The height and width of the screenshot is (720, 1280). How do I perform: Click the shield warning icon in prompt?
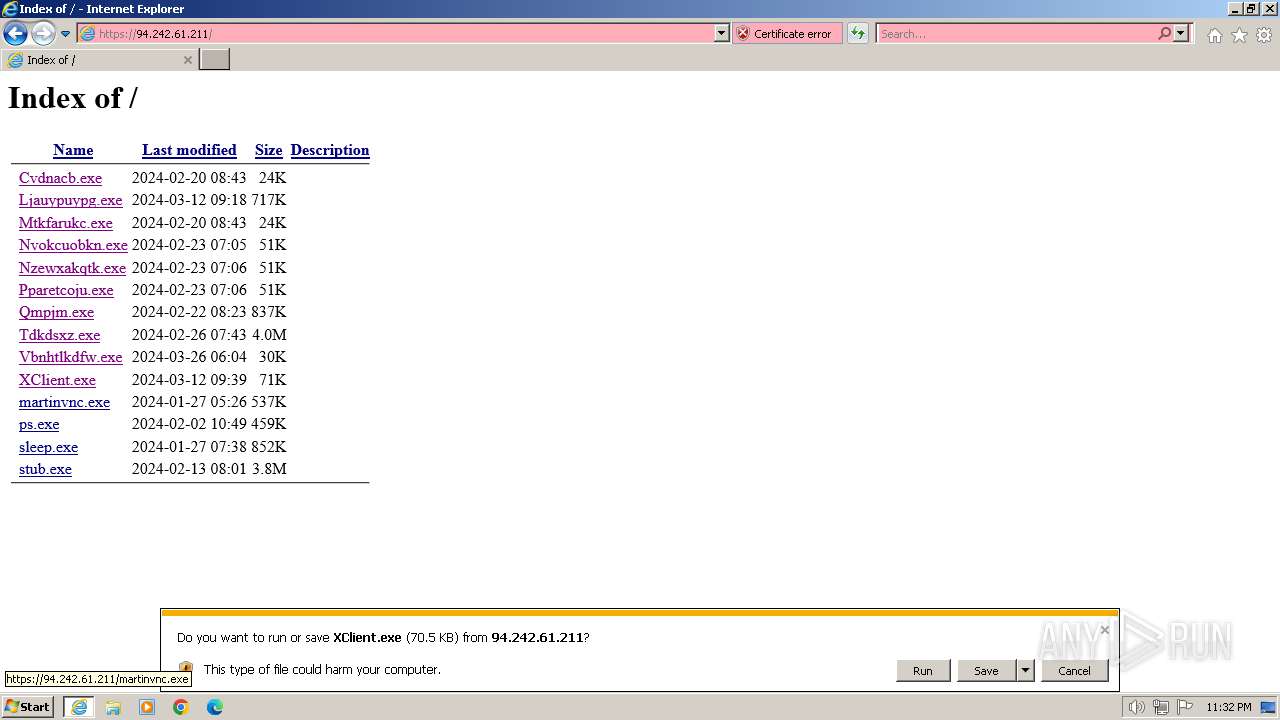point(186,669)
